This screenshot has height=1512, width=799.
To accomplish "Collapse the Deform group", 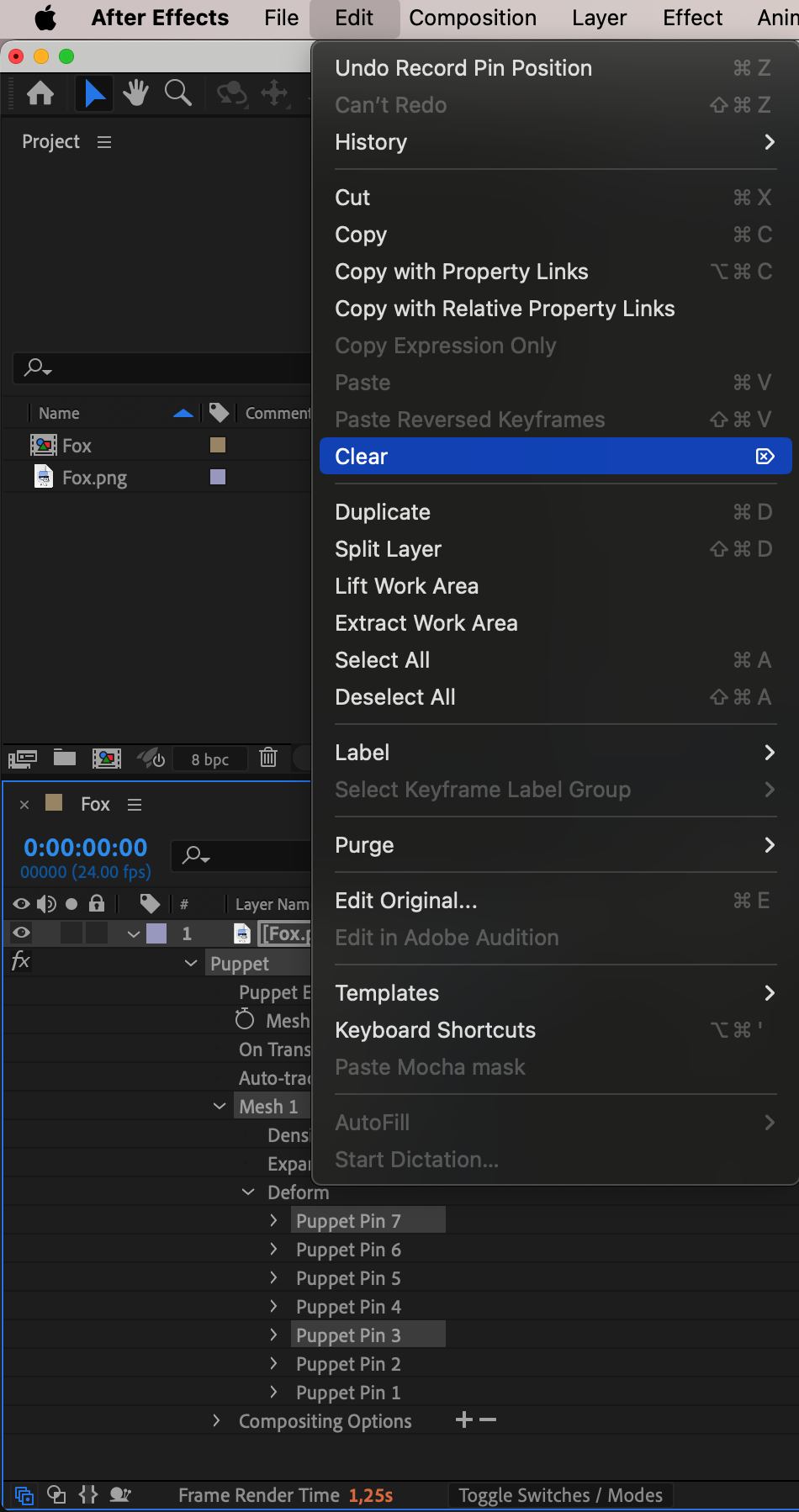I will (248, 1192).
